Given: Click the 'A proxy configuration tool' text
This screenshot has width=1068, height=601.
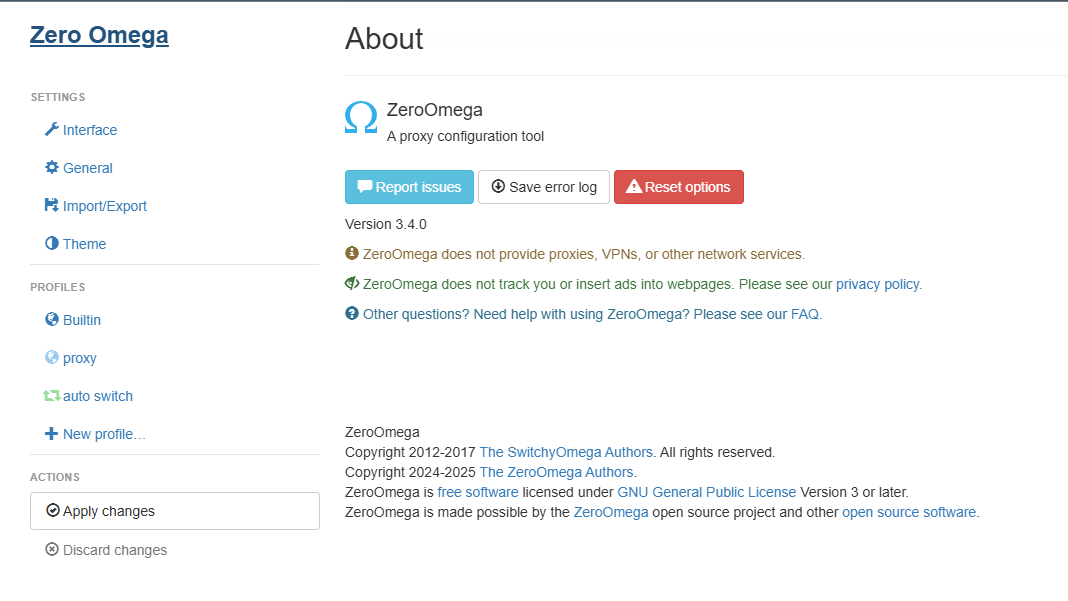Looking at the screenshot, I should (x=465, y=136).
